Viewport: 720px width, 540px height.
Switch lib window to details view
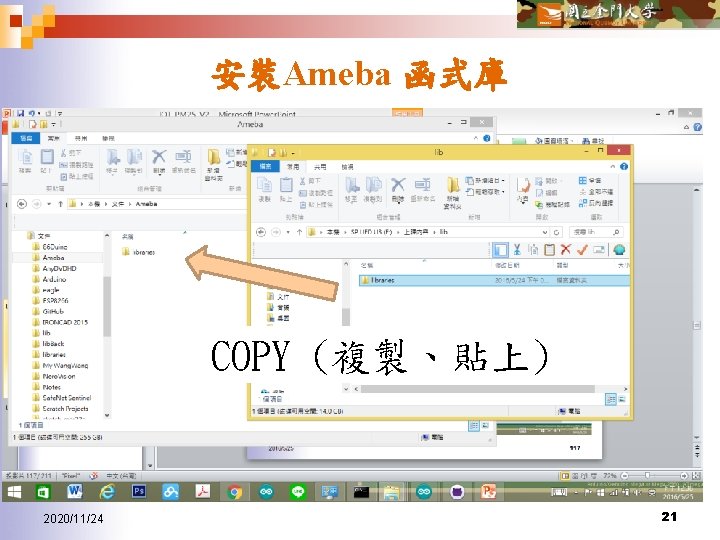611,399
